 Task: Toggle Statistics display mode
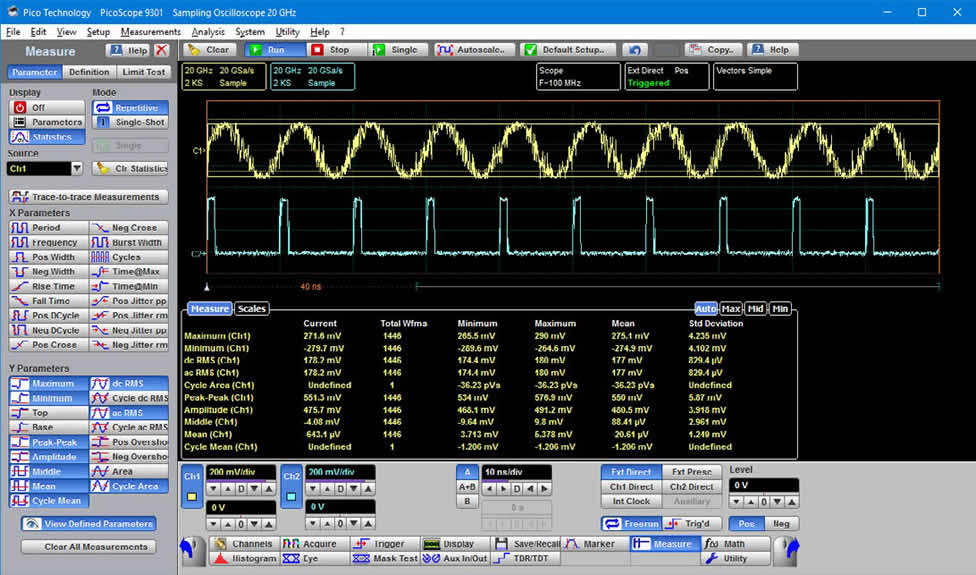coord(47,137)
